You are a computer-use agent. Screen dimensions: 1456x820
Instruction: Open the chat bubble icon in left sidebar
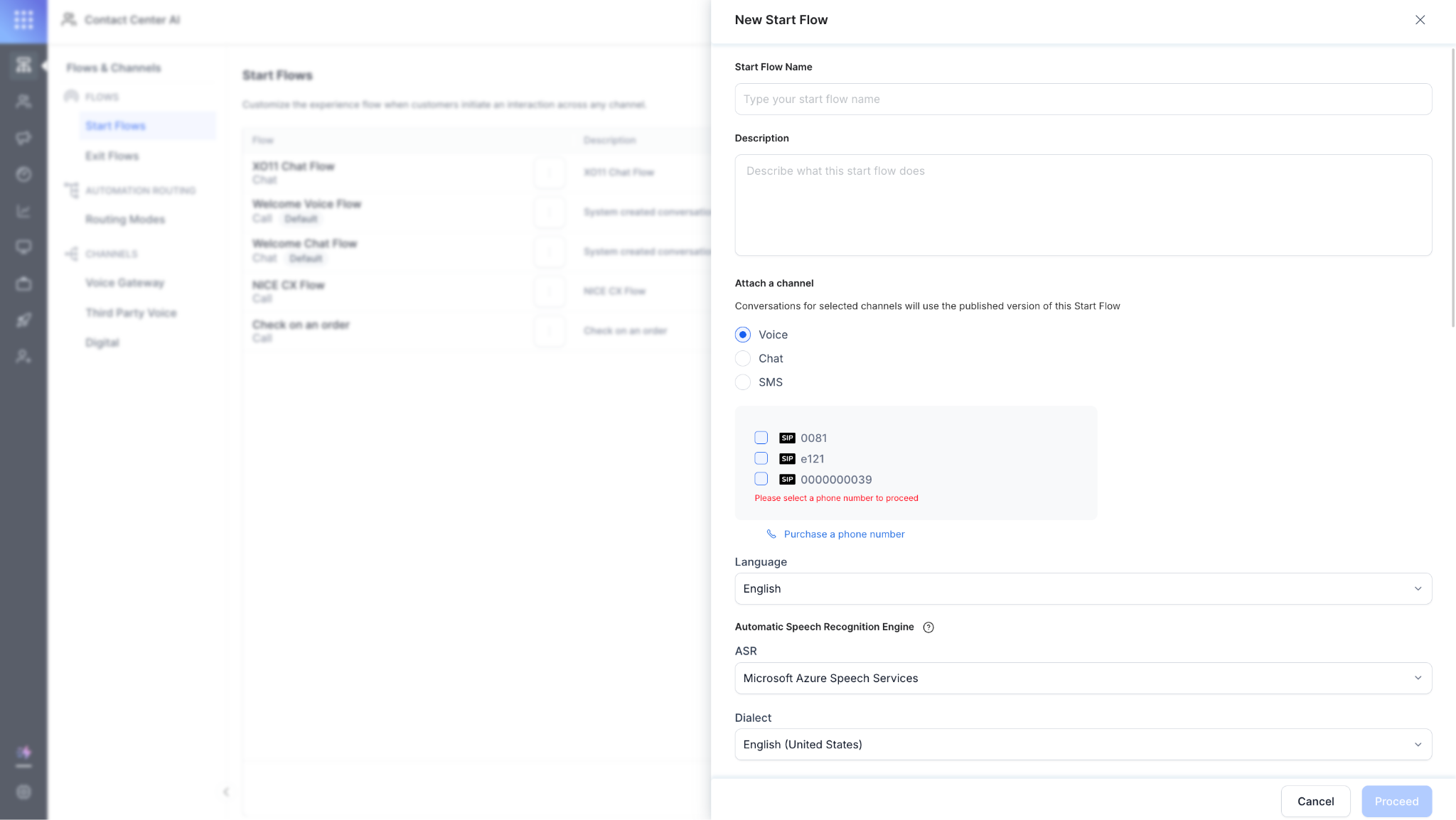(x=23, y=138)
